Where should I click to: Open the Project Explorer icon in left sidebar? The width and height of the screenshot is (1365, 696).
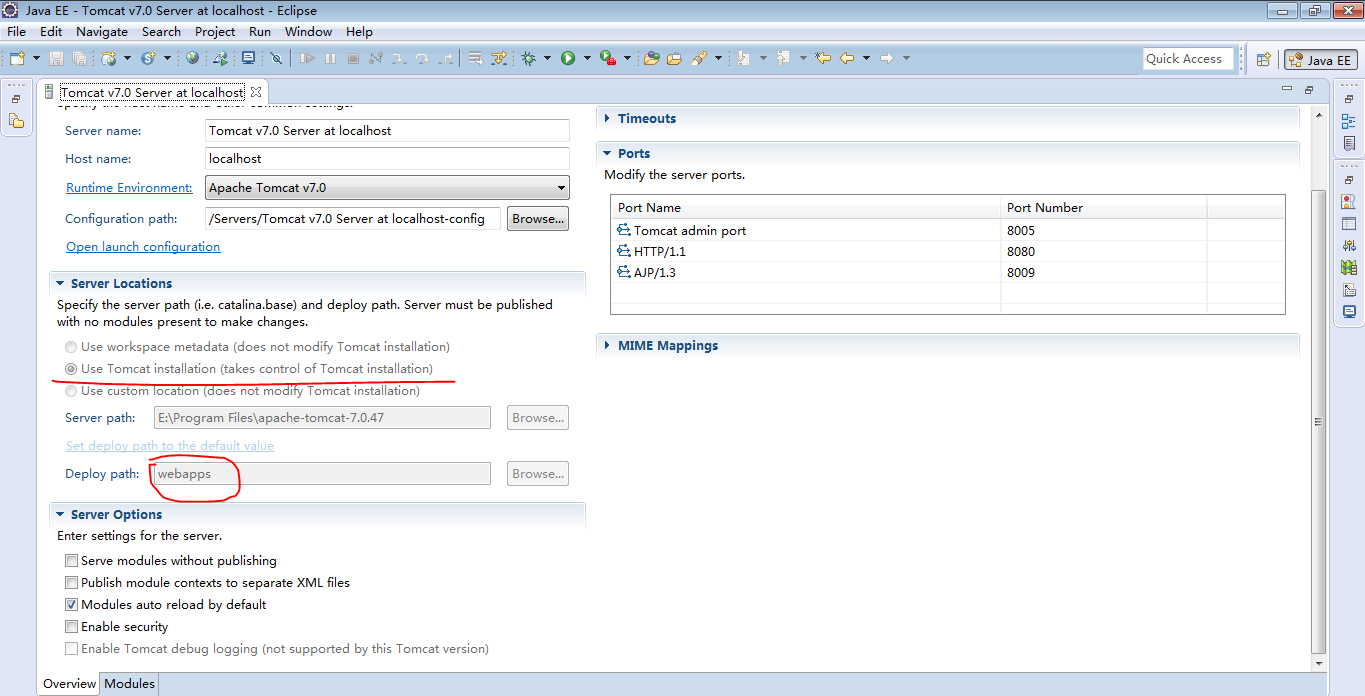(x=16, y=121)
